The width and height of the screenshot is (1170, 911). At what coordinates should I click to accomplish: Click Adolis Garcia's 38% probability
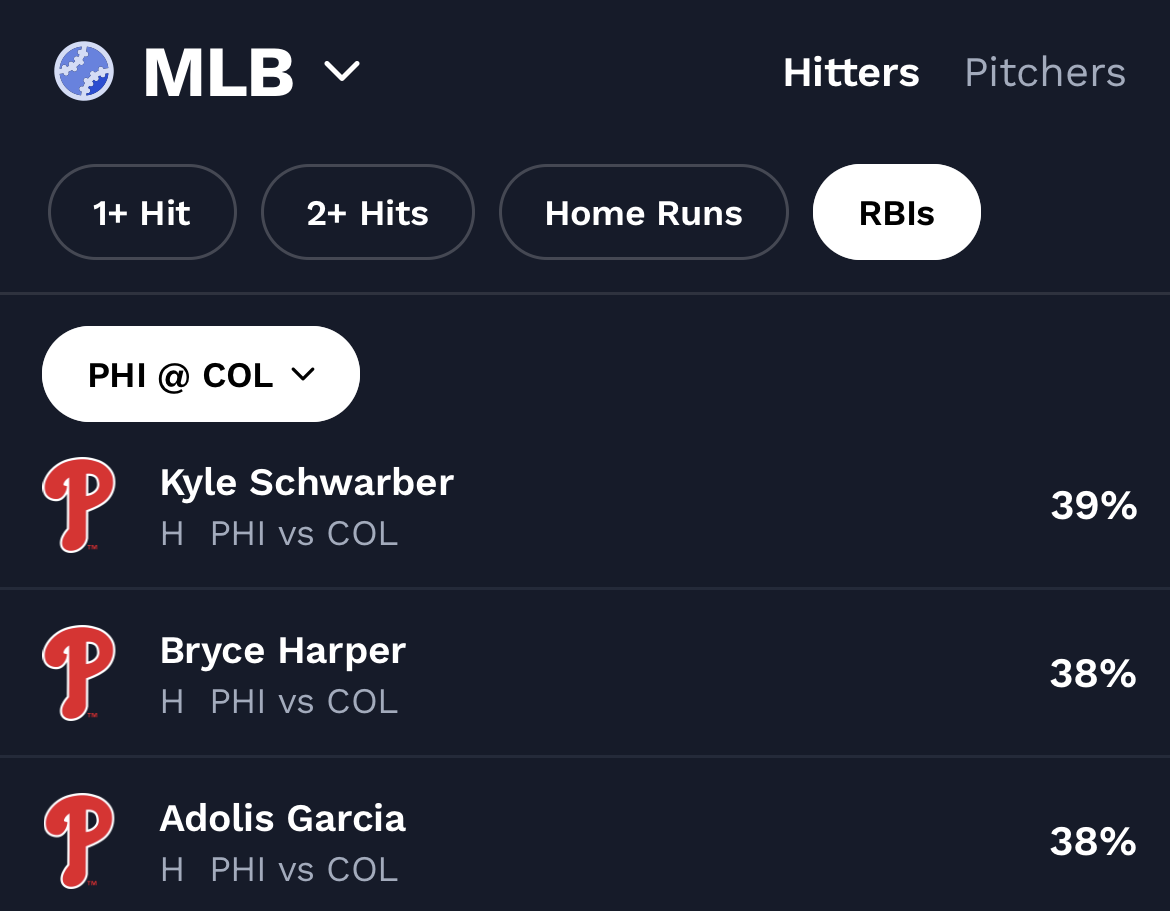[x=1093, y=842]
